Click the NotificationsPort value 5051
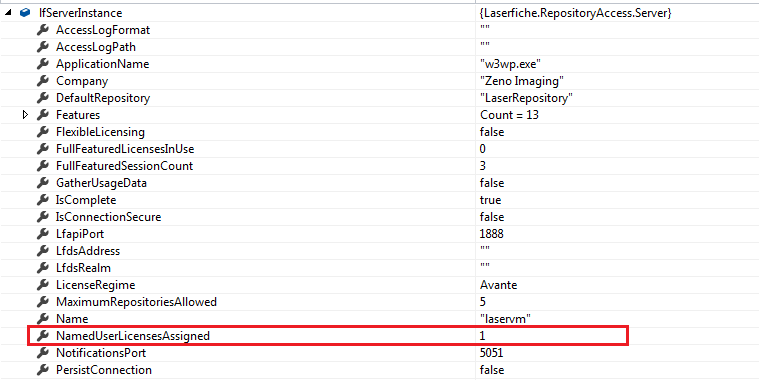759x380 pixels. coord(491,353)
